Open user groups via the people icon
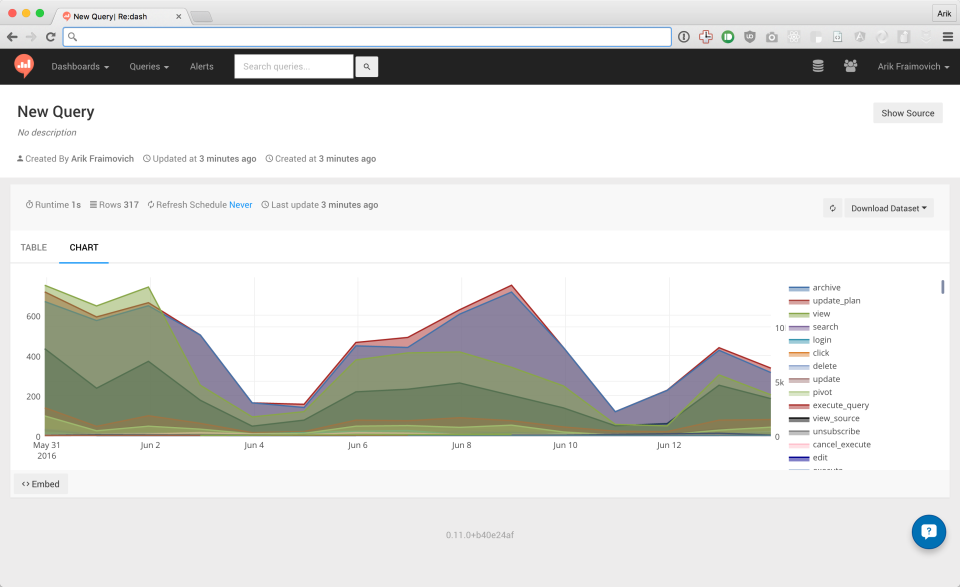The image size is (960, 587). tap(850, 66)
